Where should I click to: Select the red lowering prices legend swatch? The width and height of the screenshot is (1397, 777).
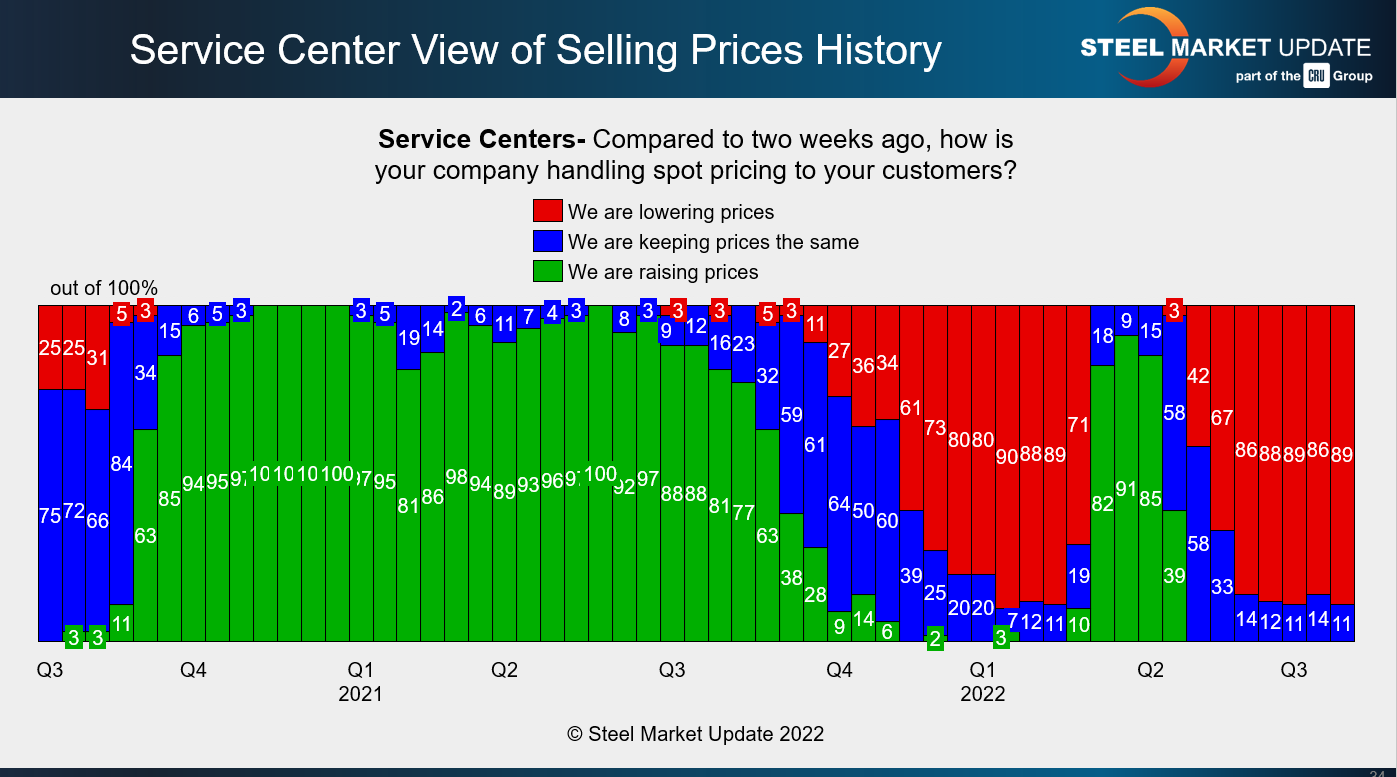tap(547, 211)
